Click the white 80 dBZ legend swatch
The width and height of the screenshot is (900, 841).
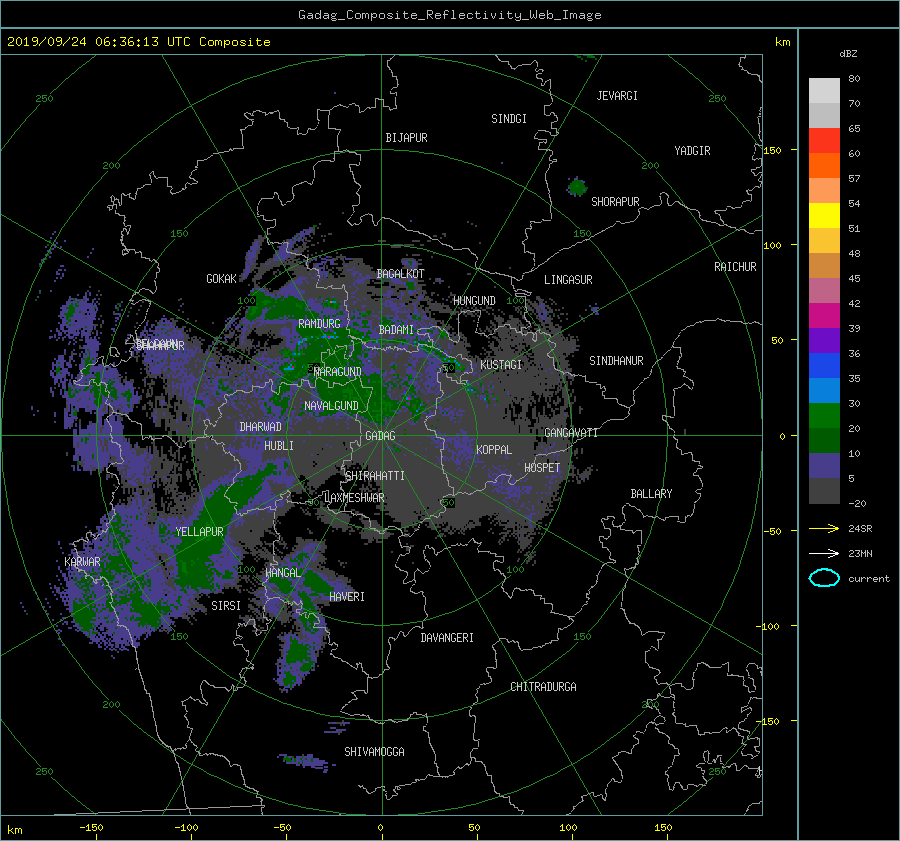[824, 90]
